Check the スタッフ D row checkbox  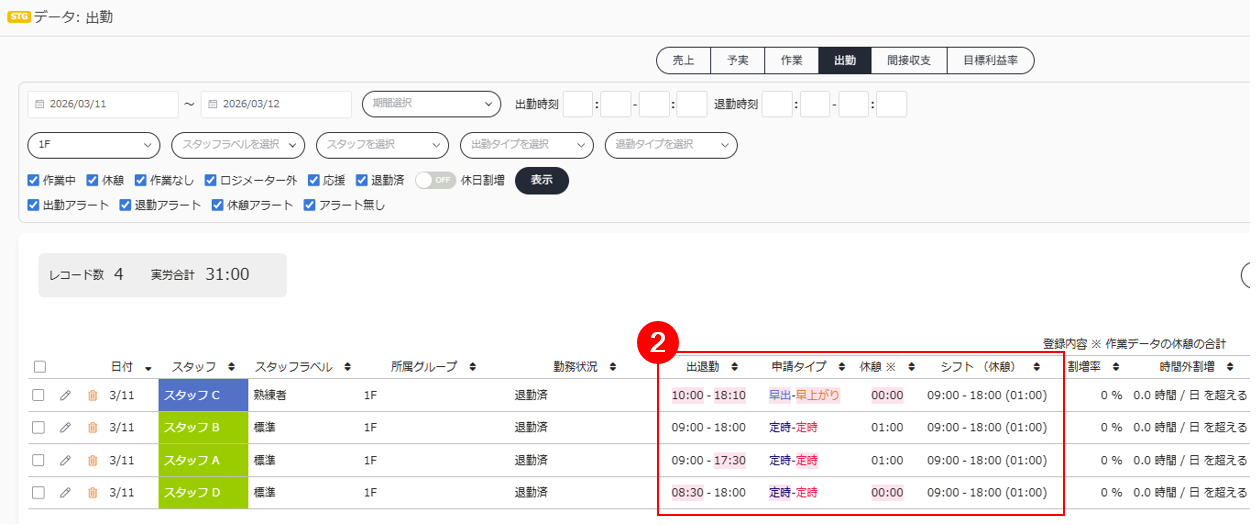(x=39, y=492)
